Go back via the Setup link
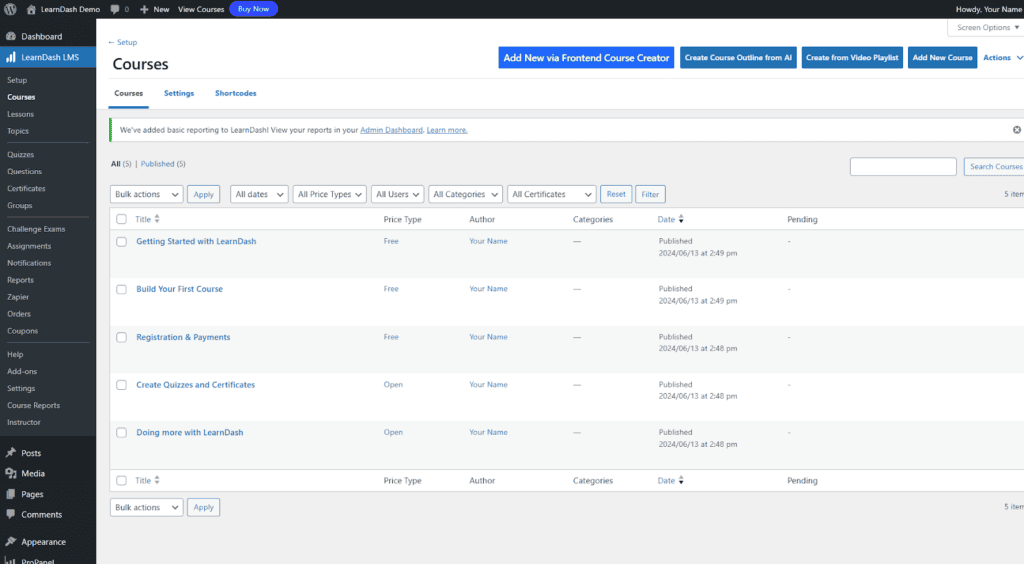Image resolution: width=1024 pixels, height=564 pixels. click(x=123, y=42)
